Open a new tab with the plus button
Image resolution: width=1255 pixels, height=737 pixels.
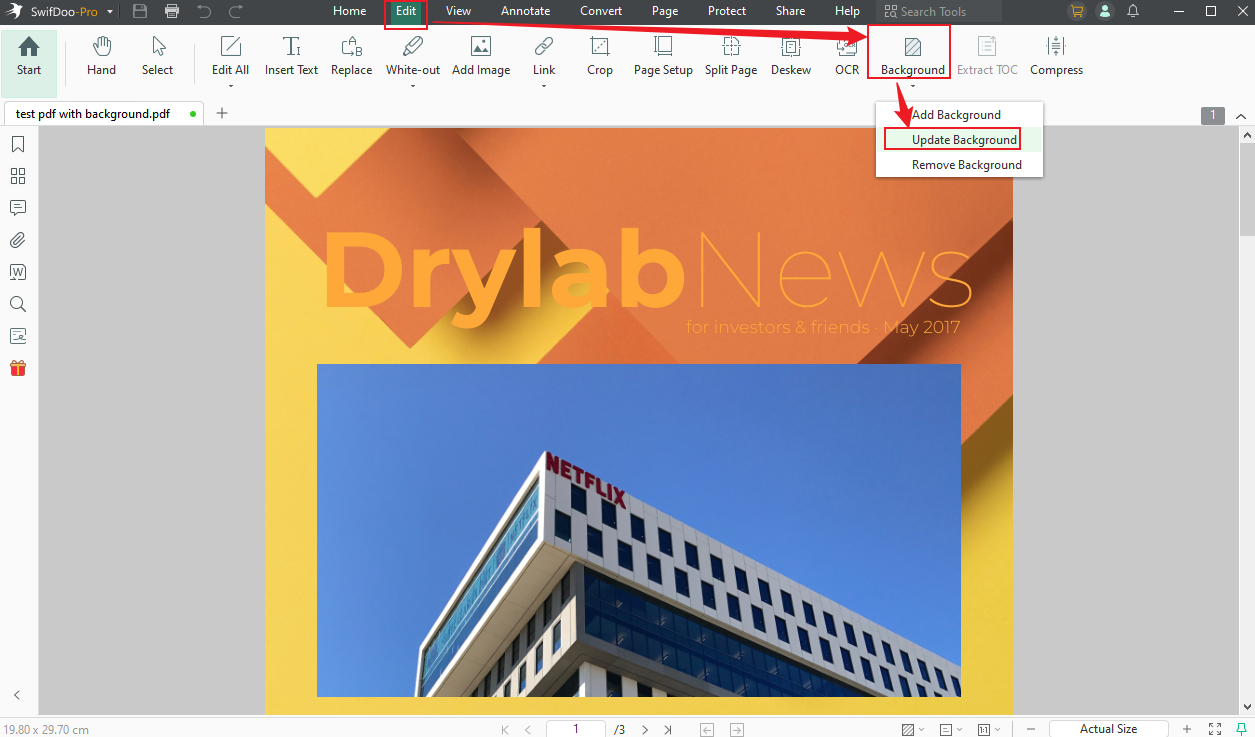[222, 113]
